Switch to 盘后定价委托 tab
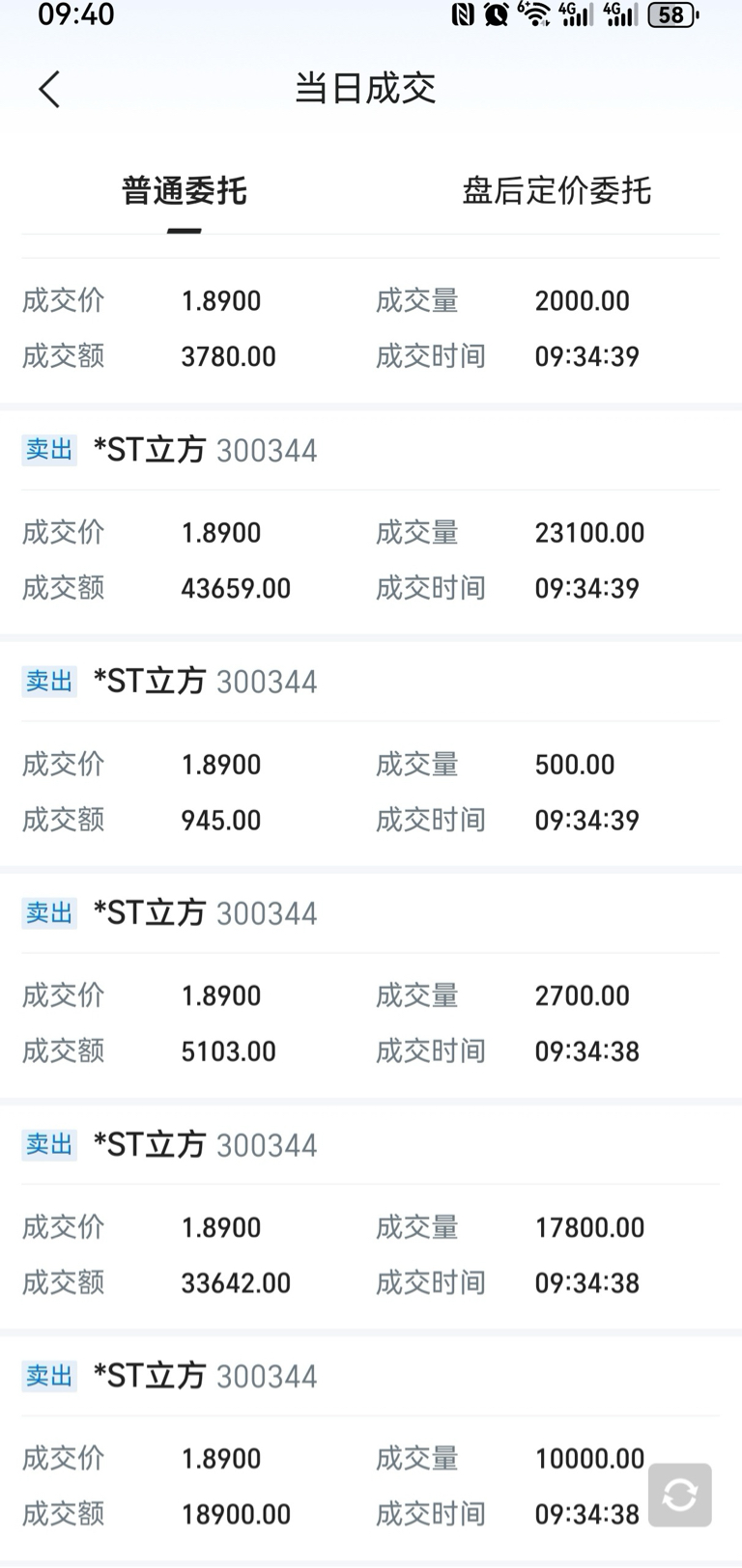 [x=556, y=191]
